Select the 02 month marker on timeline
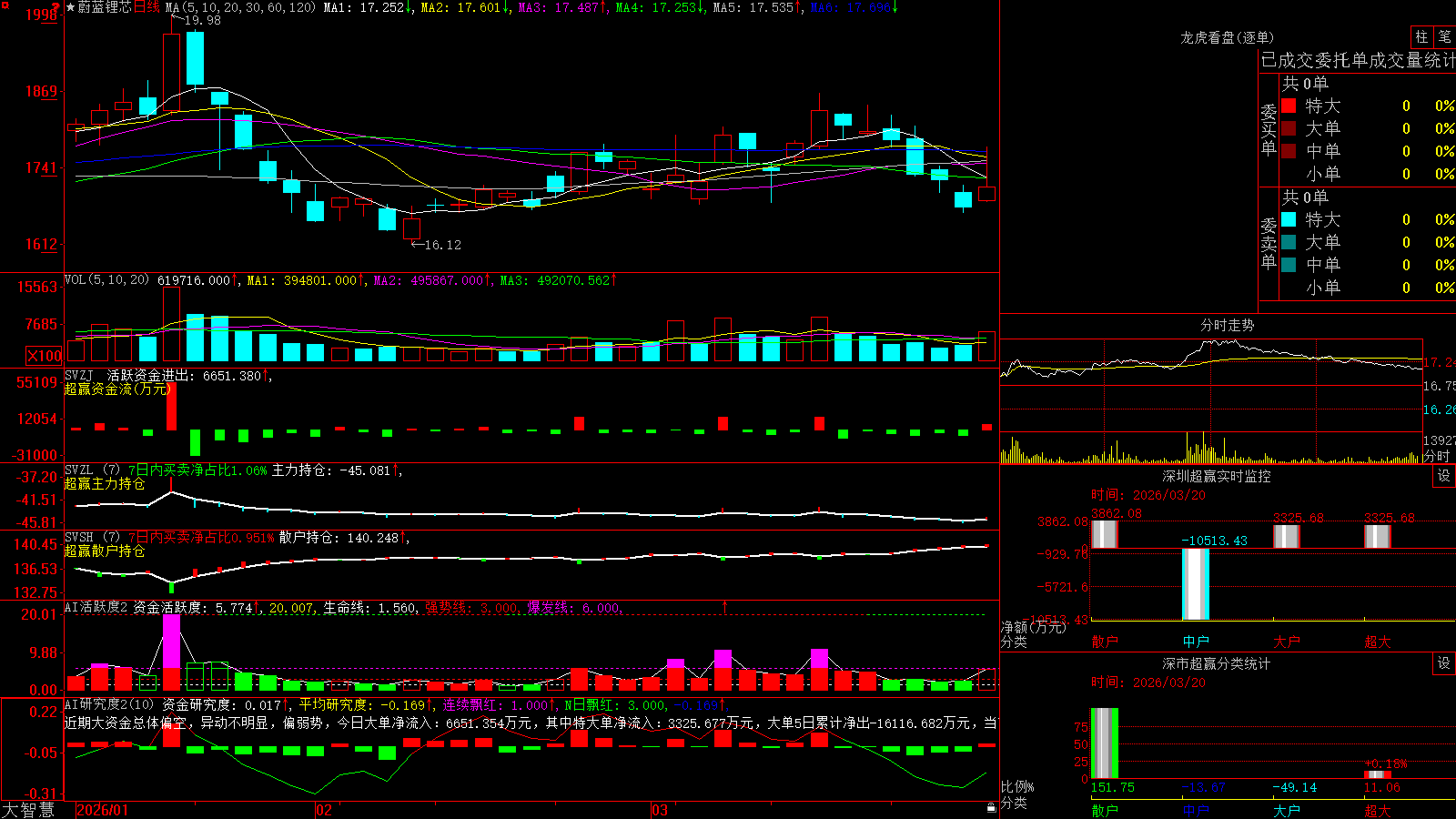Viewport: 1456px width, 819px height. [324, 810]
